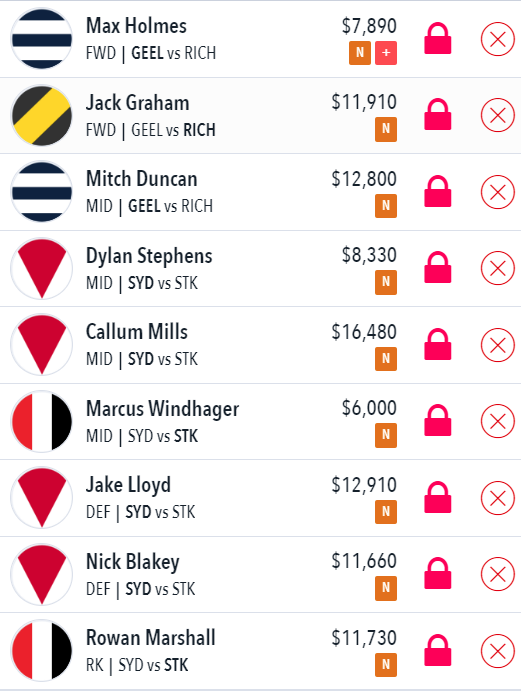Click Rowan Marshall's St Kilda logo
Image resolution: width=521 pixels, height=691 pixels.
(41, 650)
